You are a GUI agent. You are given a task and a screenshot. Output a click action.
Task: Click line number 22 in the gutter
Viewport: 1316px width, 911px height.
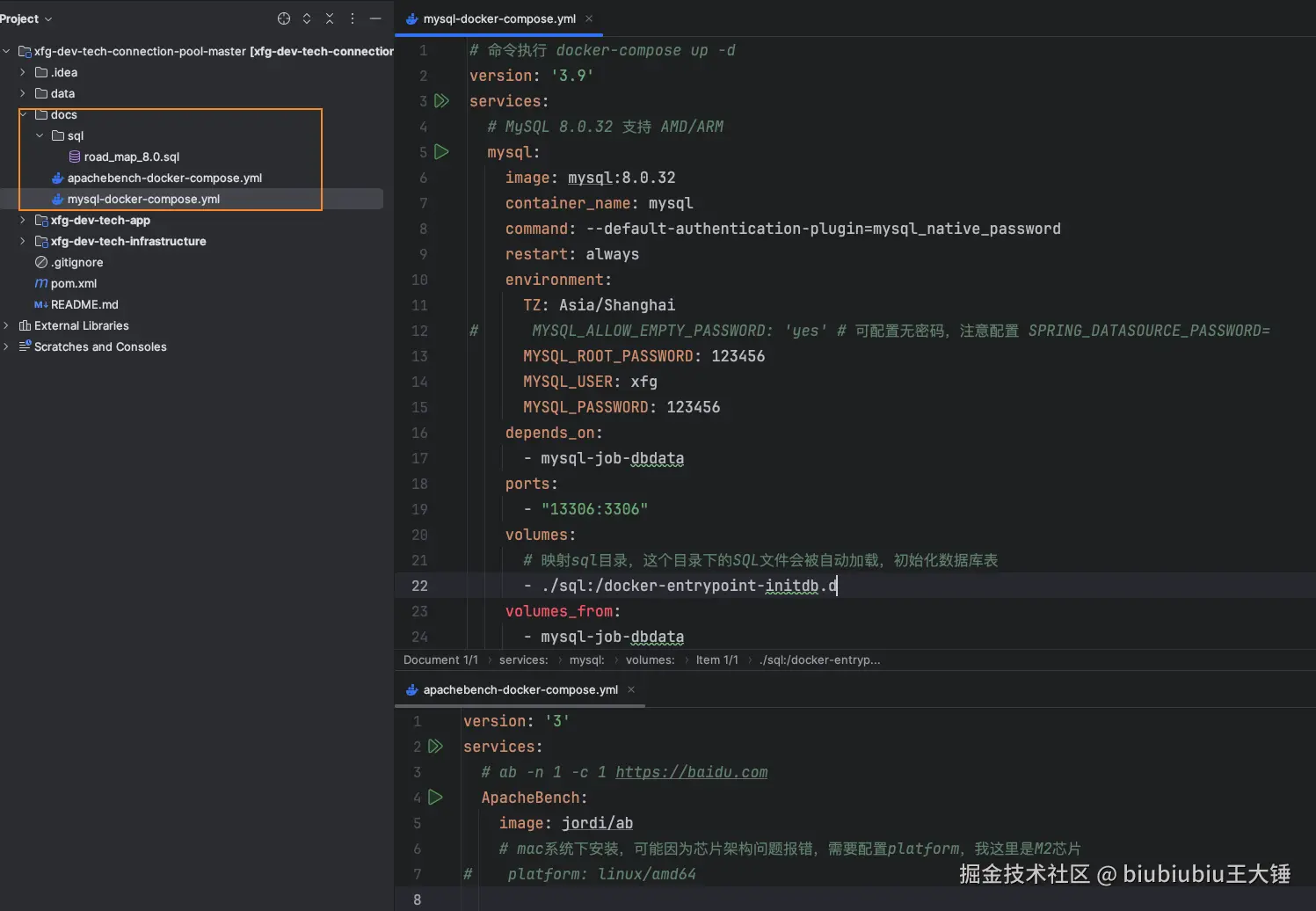coord(420,586)
